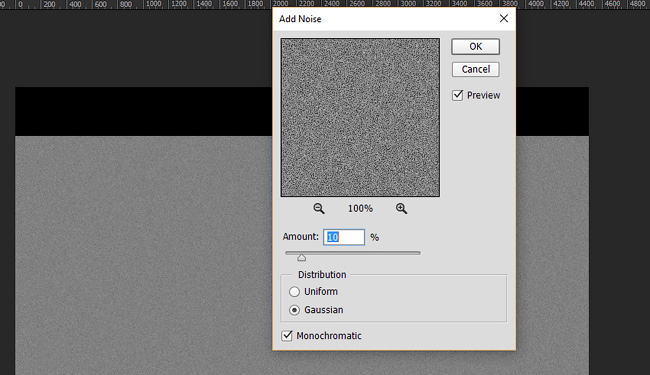Click the Amount slider track
The image size is (650, 375).
353,252
